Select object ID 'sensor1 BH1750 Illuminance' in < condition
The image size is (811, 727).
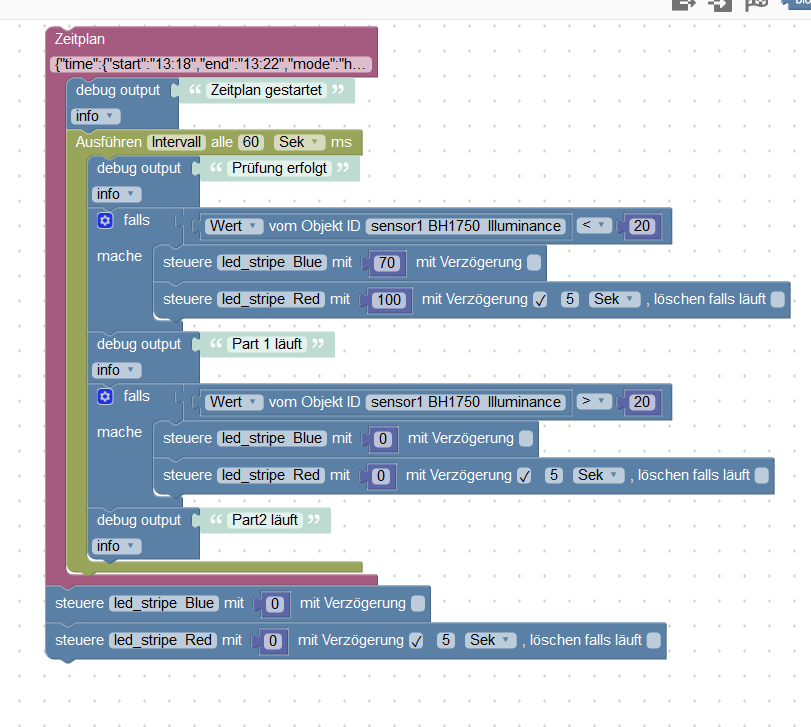[x=465, y=226]
